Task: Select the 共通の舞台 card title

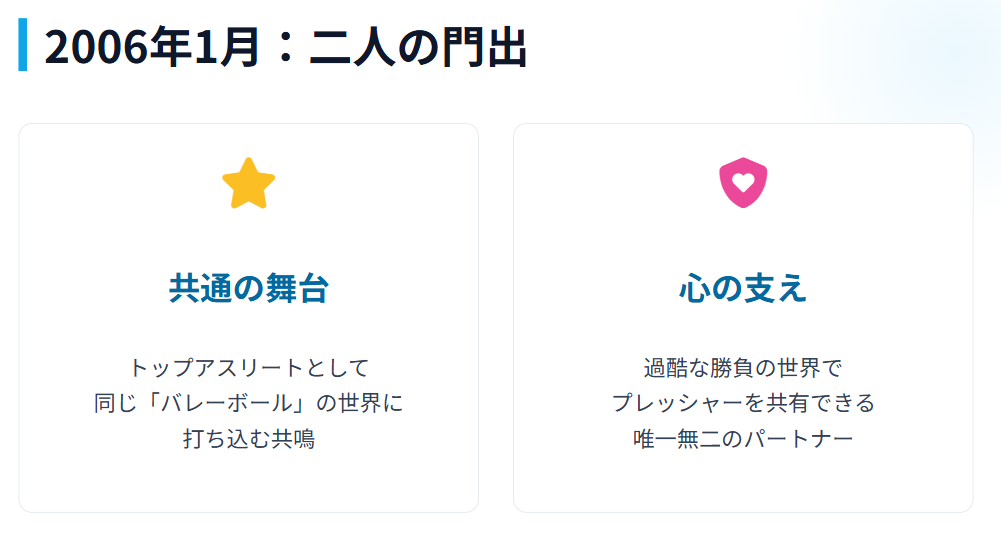Action: click(248, 288)
